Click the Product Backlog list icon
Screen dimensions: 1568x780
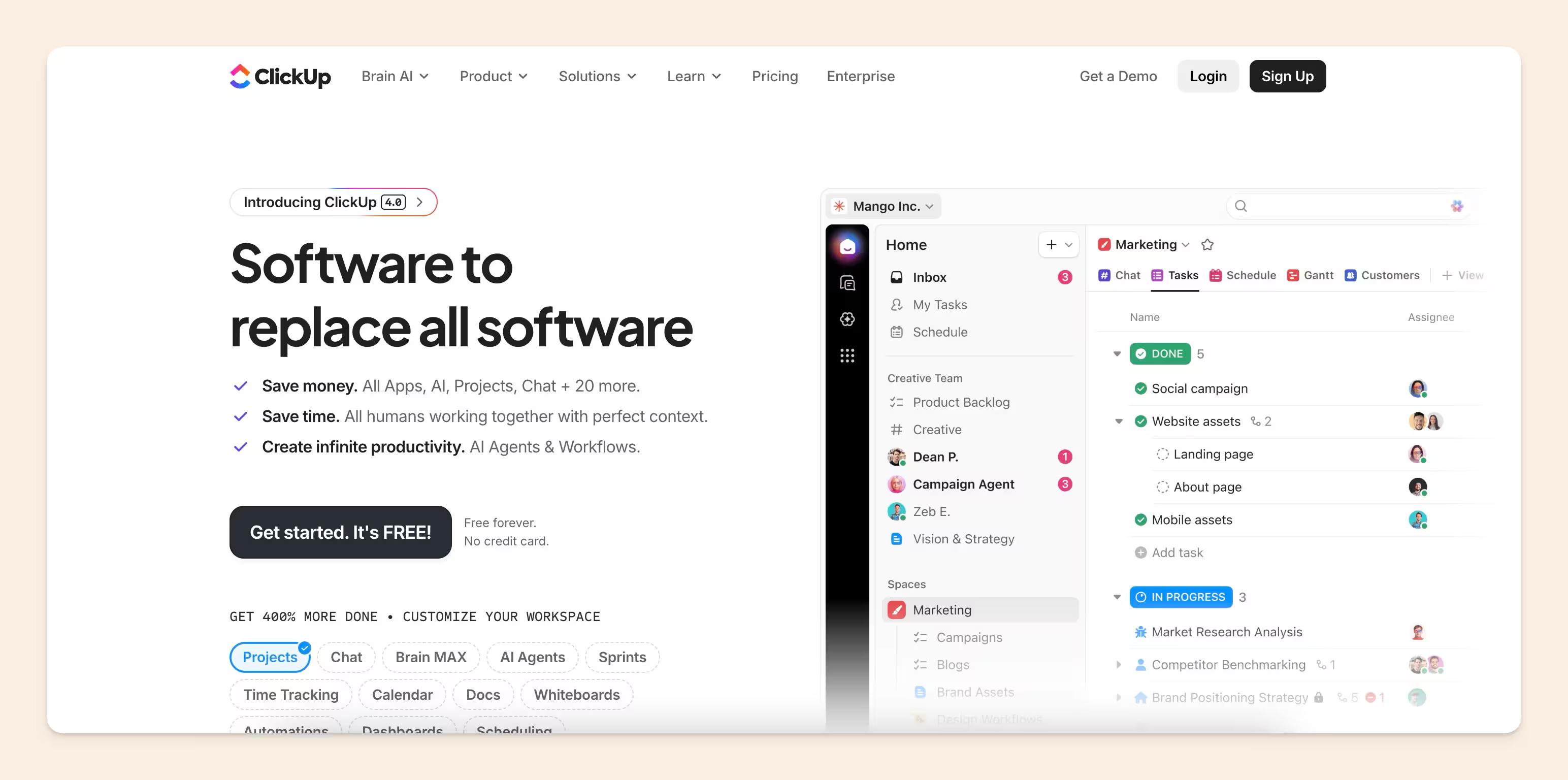coord(897,403)
